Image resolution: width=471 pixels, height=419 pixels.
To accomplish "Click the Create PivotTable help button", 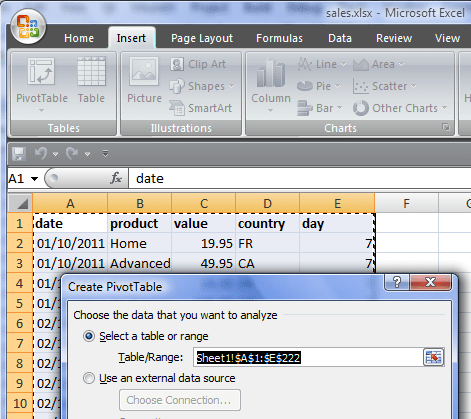I will (397, 282).
